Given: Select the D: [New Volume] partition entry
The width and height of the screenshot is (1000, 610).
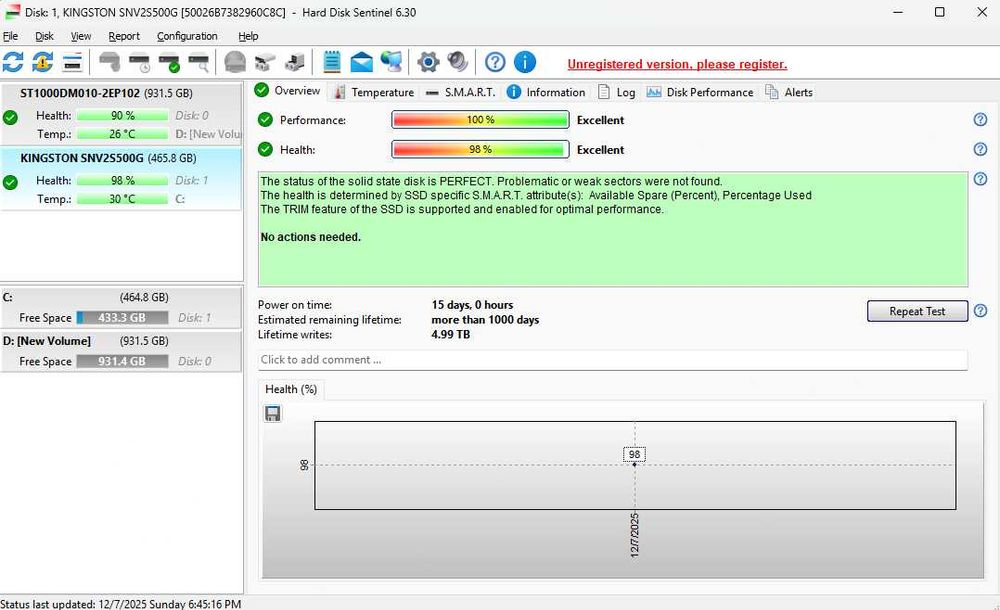Looking at the screenshot, I should point(121,351).
